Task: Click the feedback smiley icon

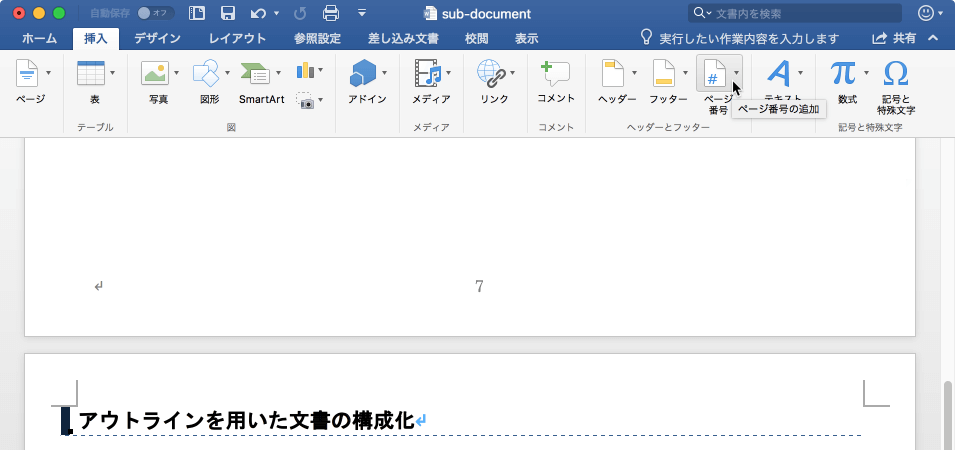Action: coord(926,13)
